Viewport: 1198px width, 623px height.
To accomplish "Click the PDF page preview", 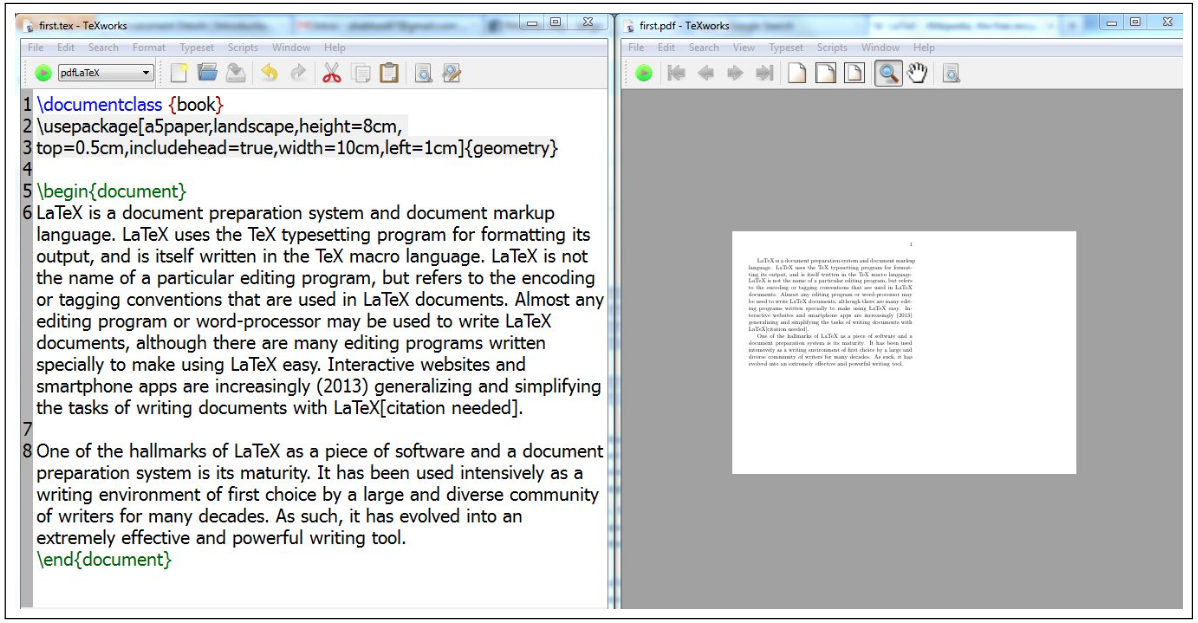I will click(904, 352).
